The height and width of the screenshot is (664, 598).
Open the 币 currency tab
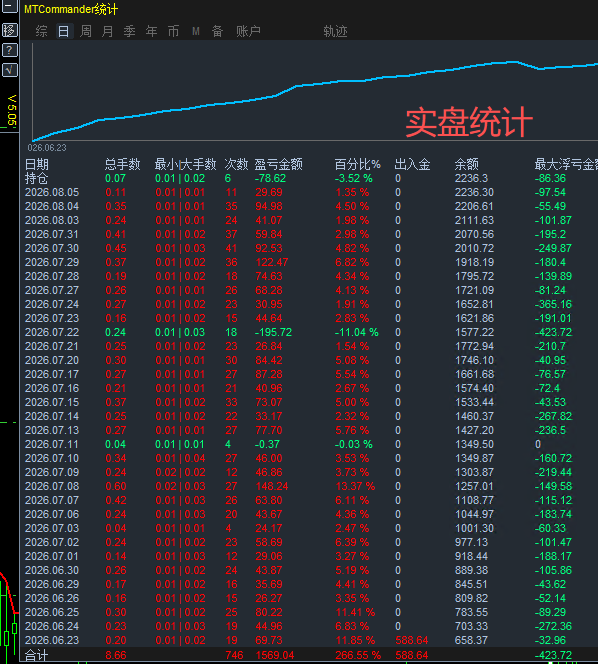point(173,31)
